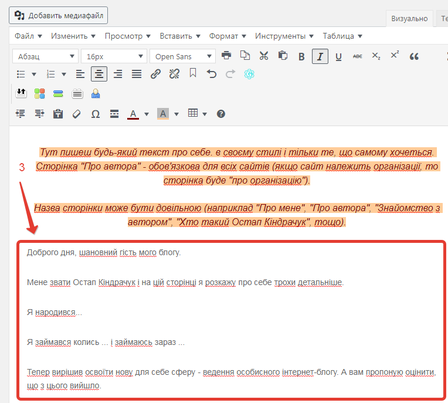Undo the last action
Screen dimensions: 448x403
tap(211, 74)
